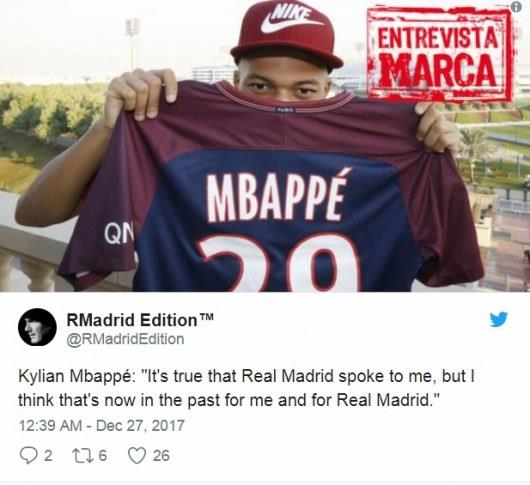Click the like count number 26
Screen dimensions: 530x485
(161, 456)
